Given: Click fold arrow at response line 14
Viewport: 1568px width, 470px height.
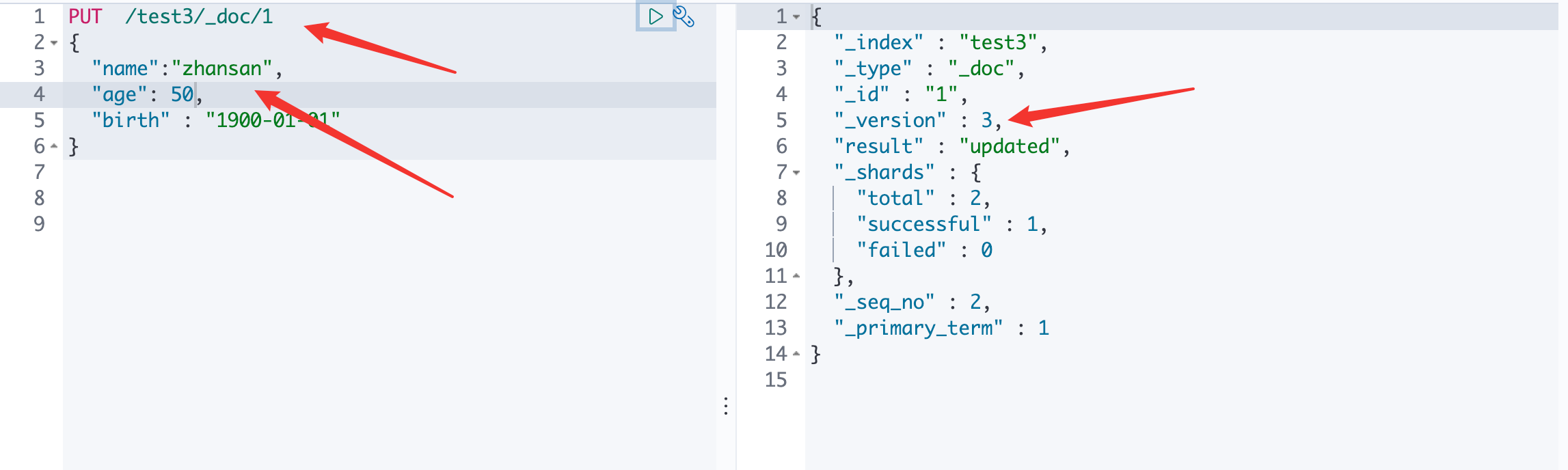Looking at the screenshot, I should click(x=796, y=354).
